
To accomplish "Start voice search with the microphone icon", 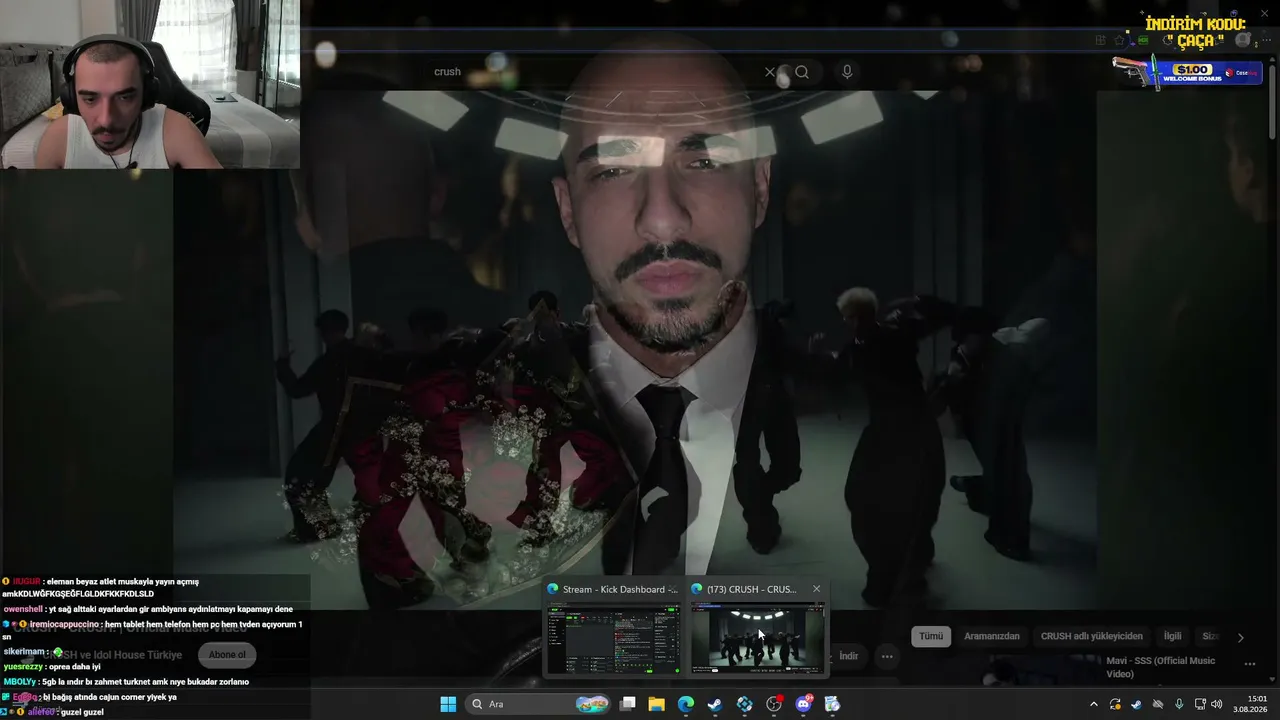I will [x=847, y=72].
